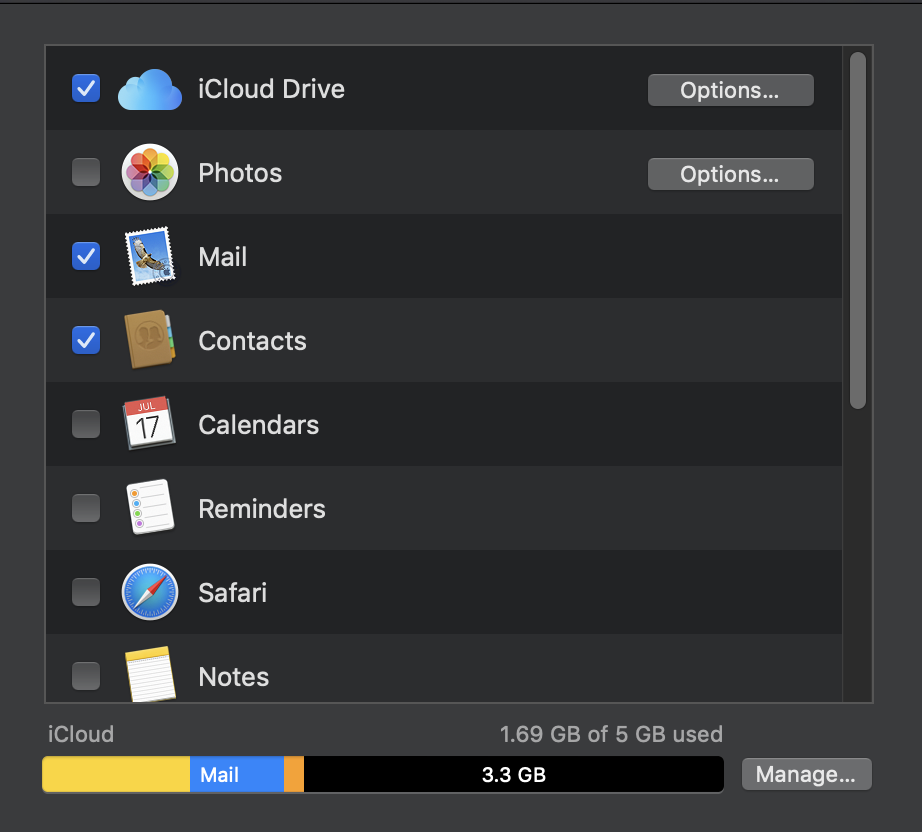Viewport: 922px width, 832px height.
Task: Click the services list scrollbar thumb
Action: tap(858, 230)
